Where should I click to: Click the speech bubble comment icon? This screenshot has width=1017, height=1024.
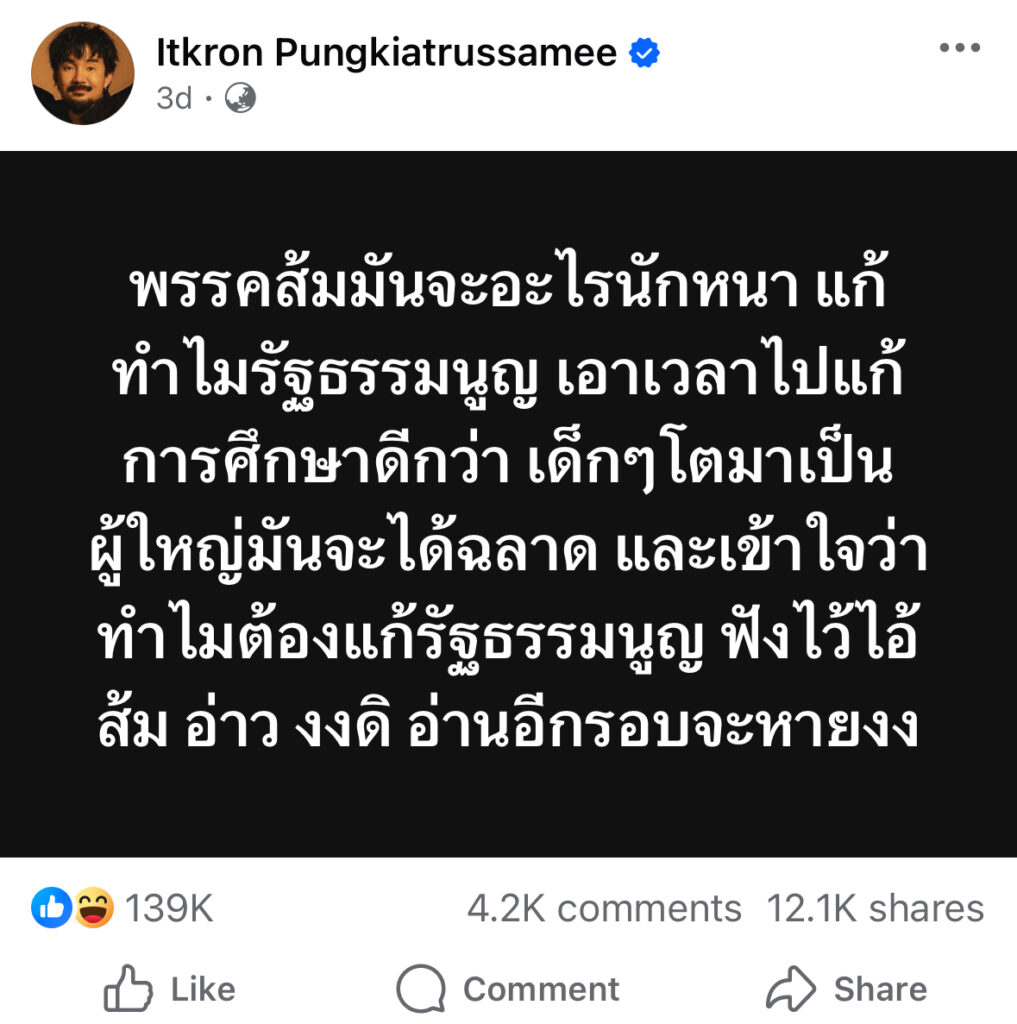[x=421, y=989]
